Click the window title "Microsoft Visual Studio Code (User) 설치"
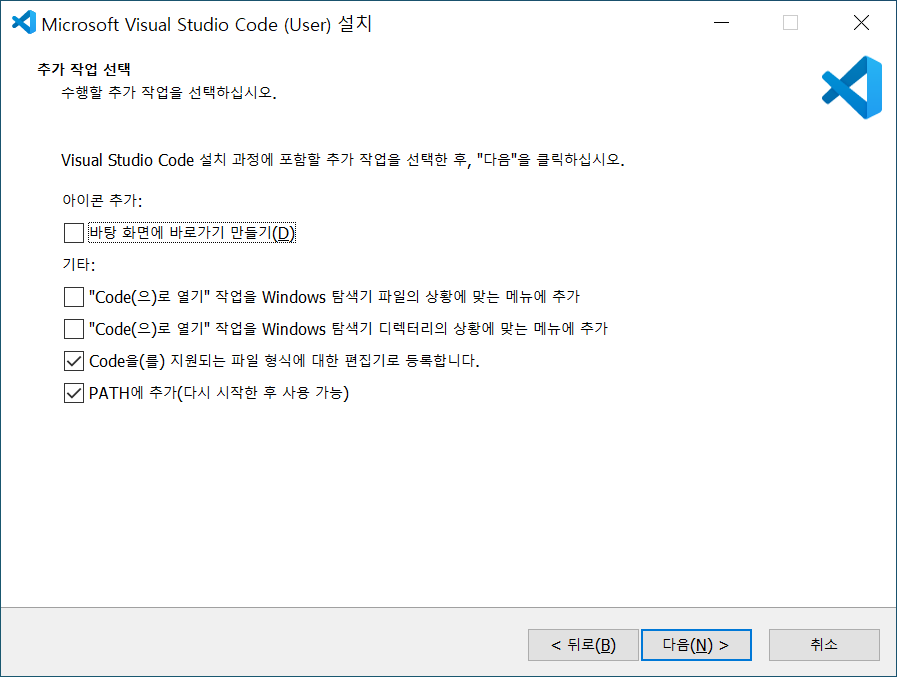Screen dimensions: 897x677 pos(207,24)
